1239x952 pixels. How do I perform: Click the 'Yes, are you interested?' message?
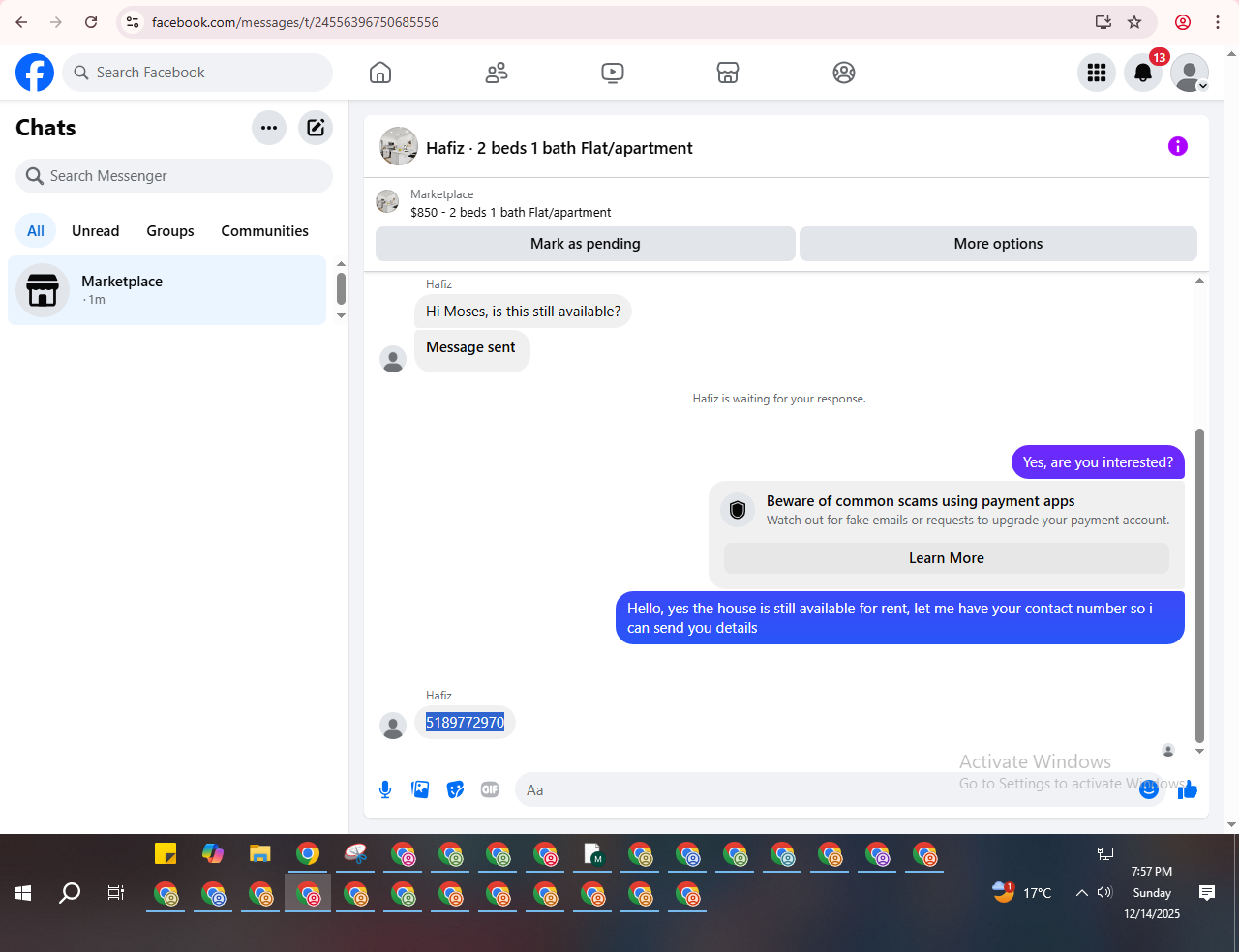1098,462
